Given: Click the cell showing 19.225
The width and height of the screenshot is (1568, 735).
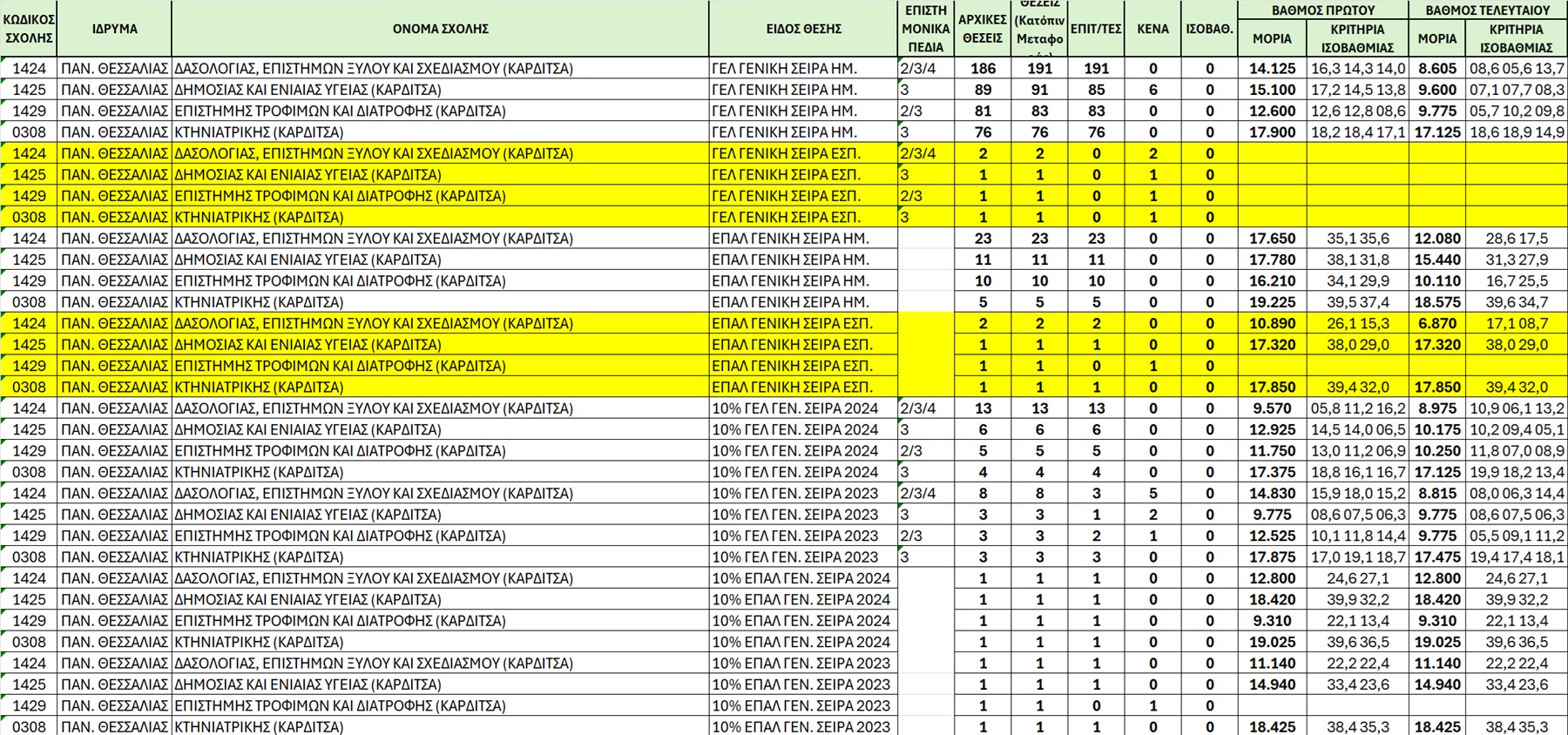Looking at the screenshot, I should pos(1272,302).
